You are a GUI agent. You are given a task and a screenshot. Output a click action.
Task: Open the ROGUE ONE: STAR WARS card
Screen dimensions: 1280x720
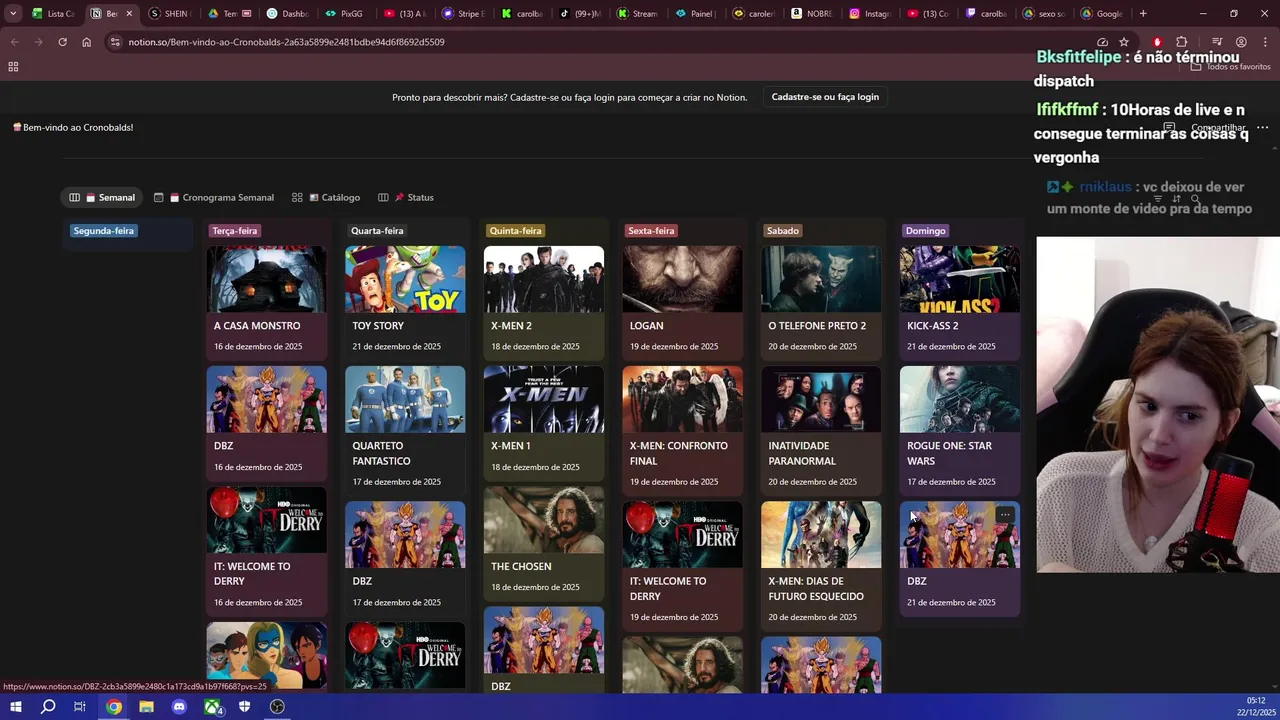click(960, 431)
